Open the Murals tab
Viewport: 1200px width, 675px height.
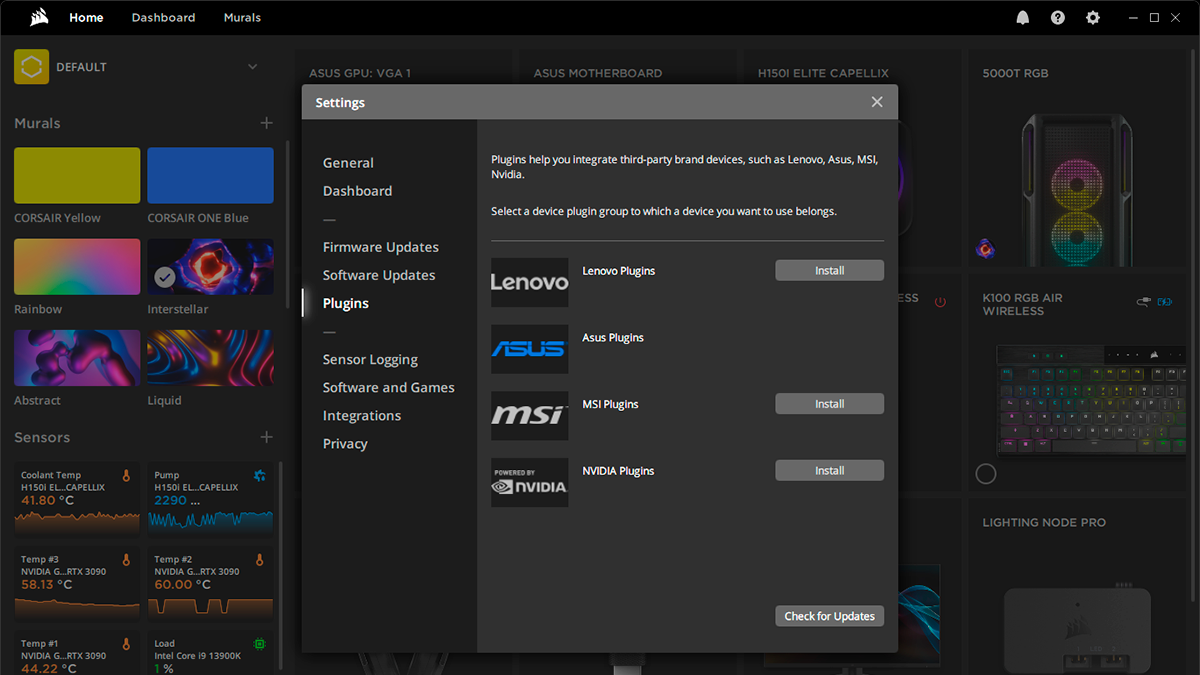242,18
